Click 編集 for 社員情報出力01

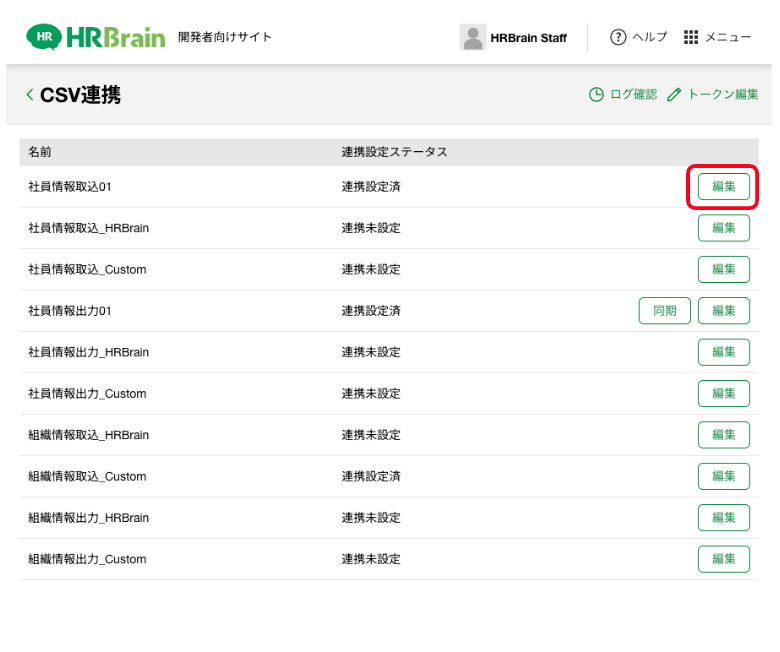723,311
